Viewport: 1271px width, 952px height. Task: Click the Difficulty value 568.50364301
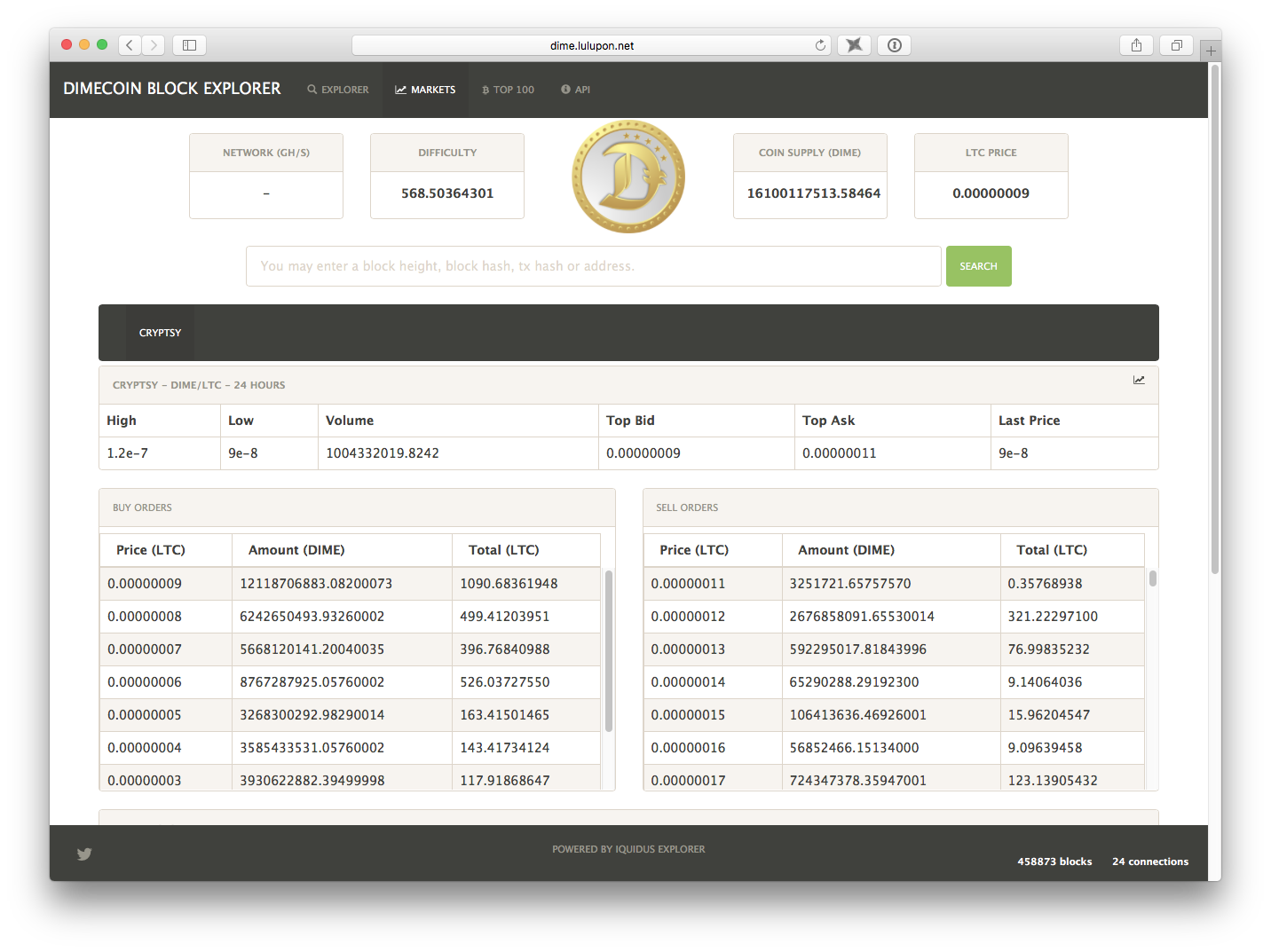447,193
